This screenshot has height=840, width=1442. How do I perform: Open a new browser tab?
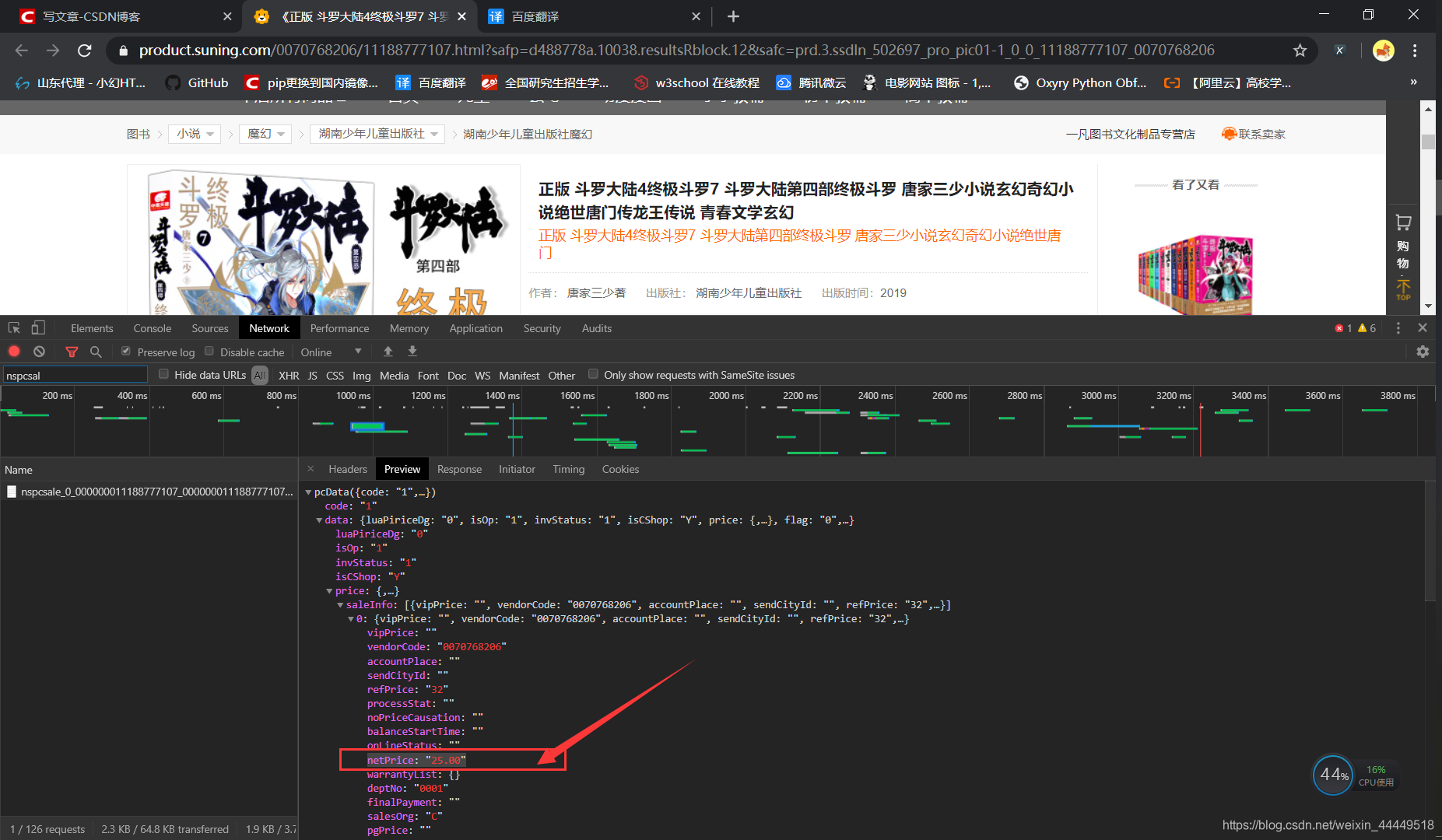(733, 16)
